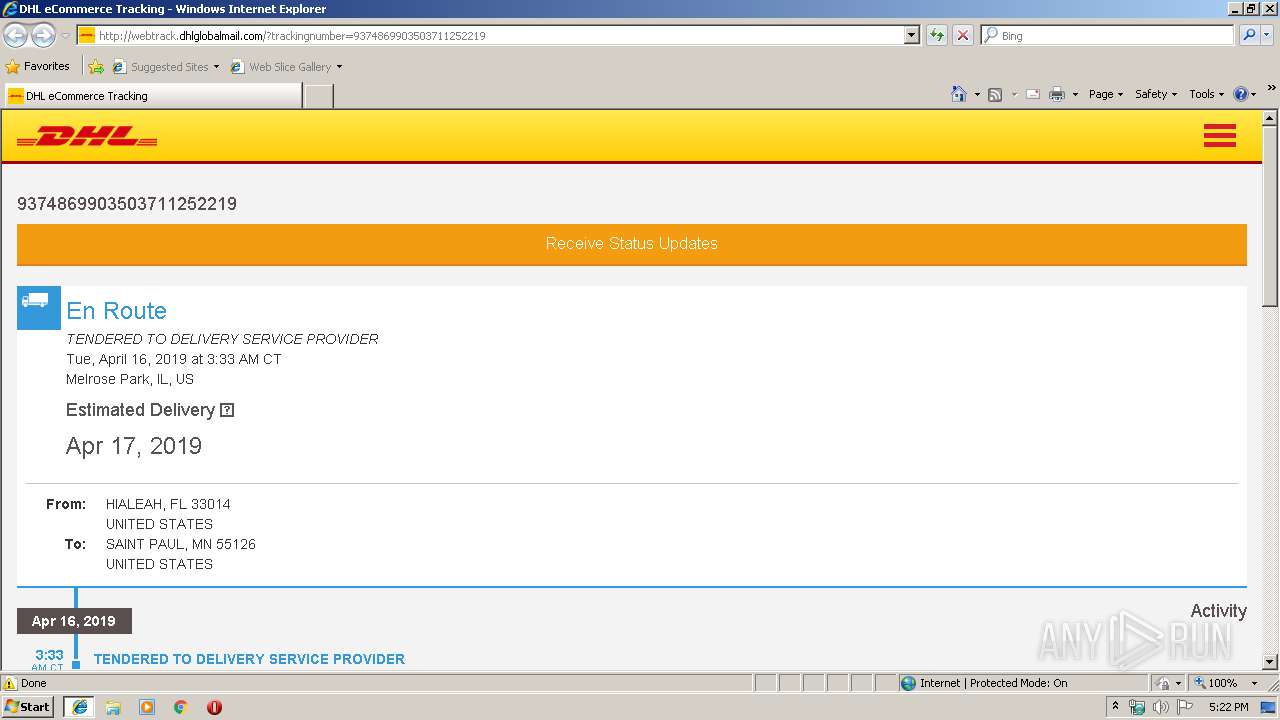Click the RSS feeds icon
This screenshot has height=720, width=1280.
tap(995, 94)
